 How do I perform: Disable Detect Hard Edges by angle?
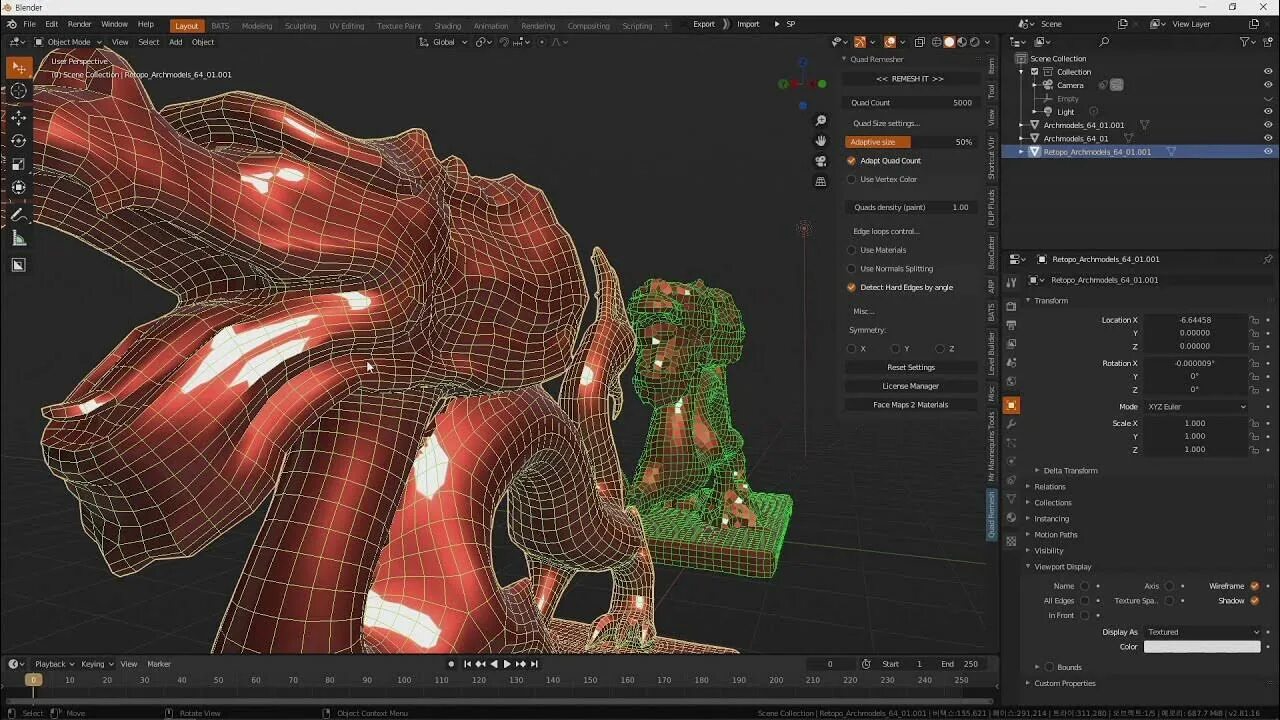(852, 287)
